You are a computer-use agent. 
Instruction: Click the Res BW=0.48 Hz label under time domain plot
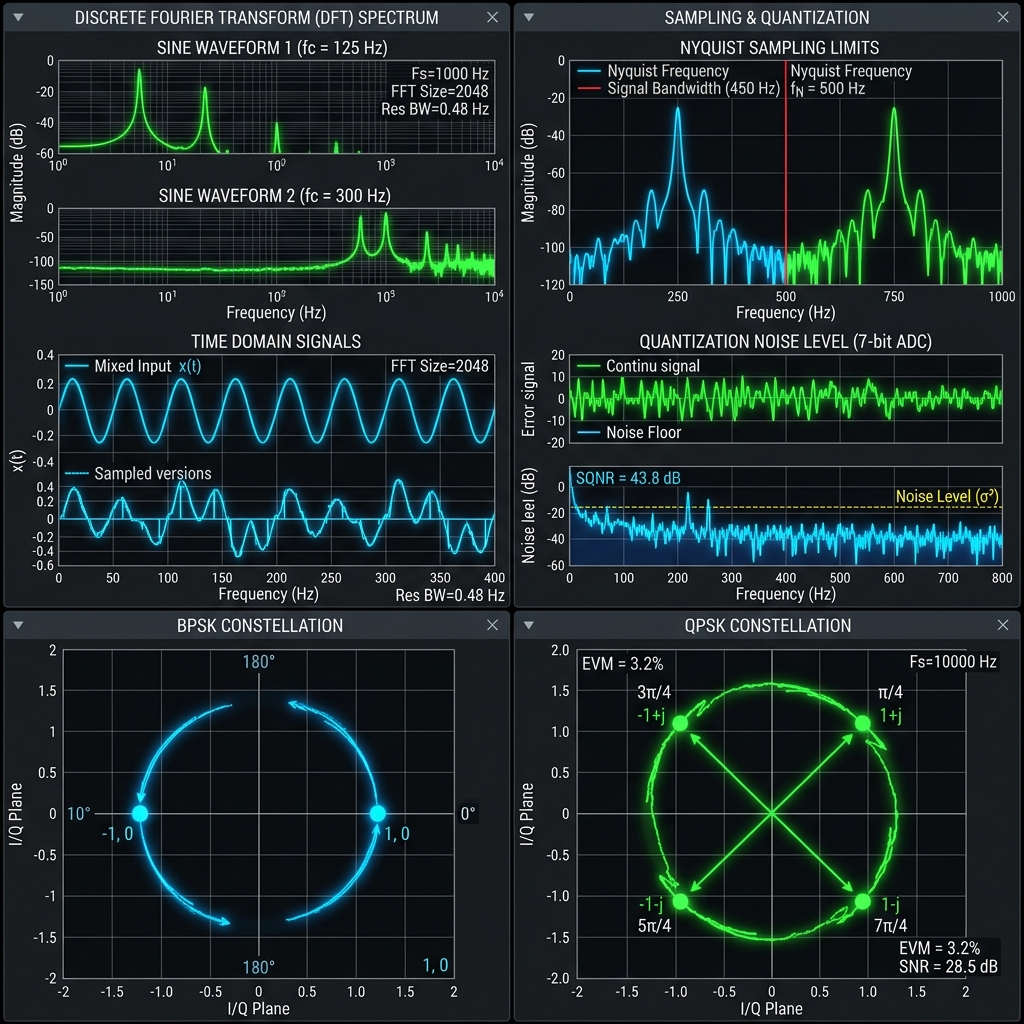(449, 595)
